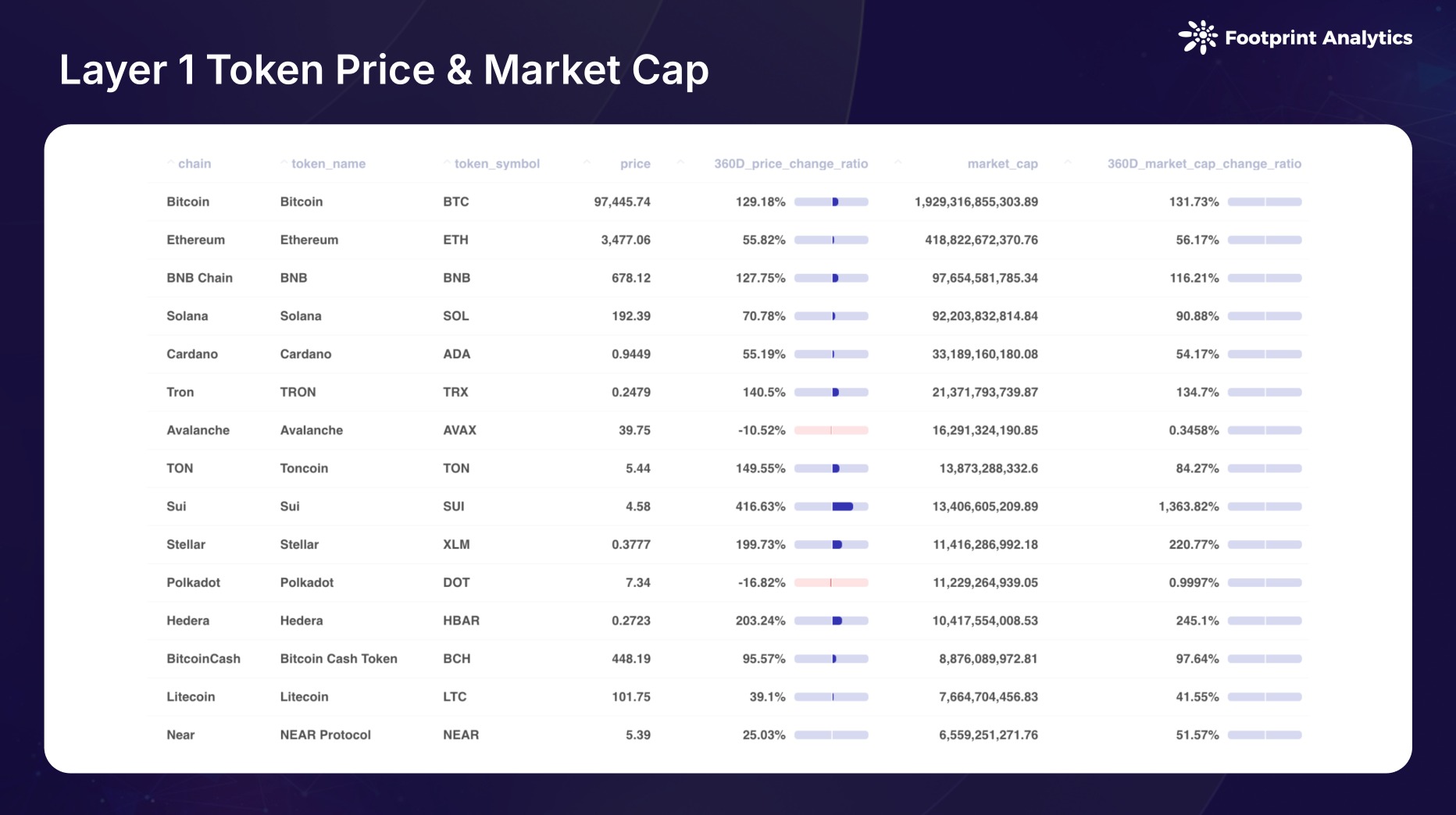Image resolution: width=1456 pixels, height=815 pixels.
Task: Click the sort arrow left of market_cap header
Action: [x=898, y=163]
